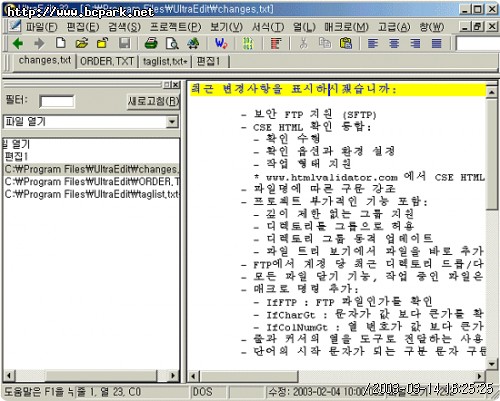
Task: Open the 창(W) menu
Action: point(432,27)
